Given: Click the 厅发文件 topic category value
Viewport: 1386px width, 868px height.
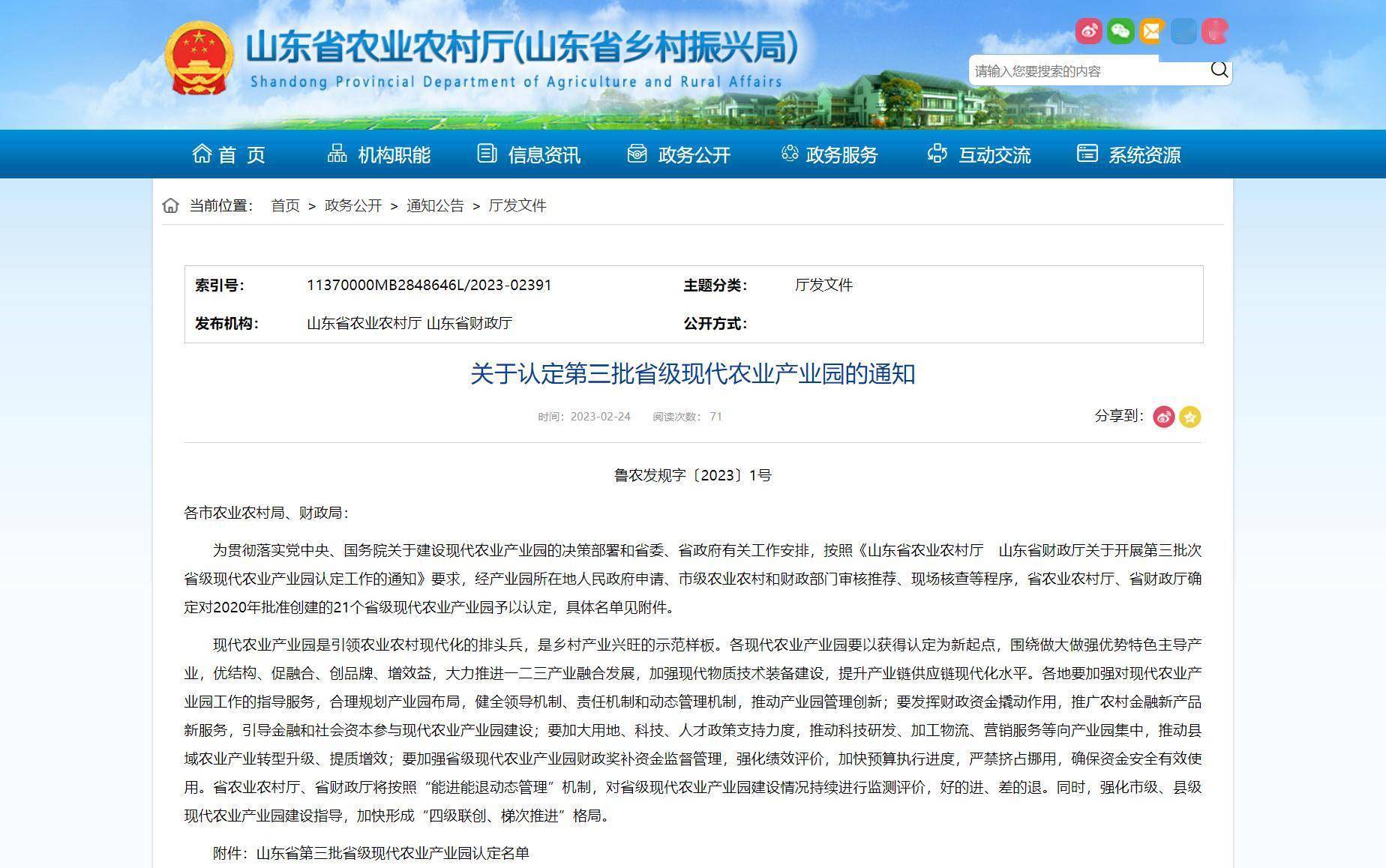Looking at the screenshot, I should click(824, 285).
